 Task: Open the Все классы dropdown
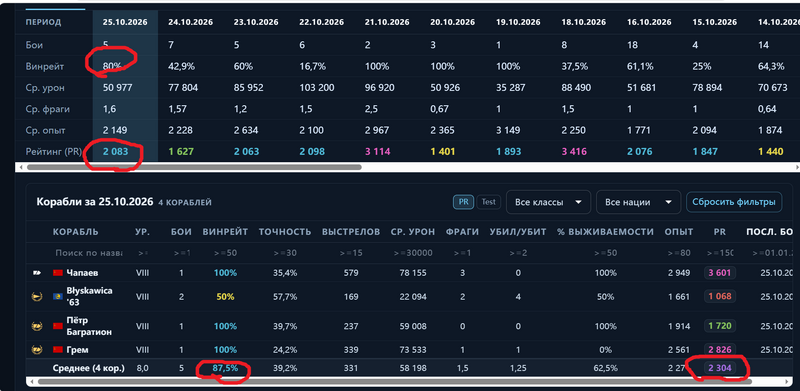point(548,202)
